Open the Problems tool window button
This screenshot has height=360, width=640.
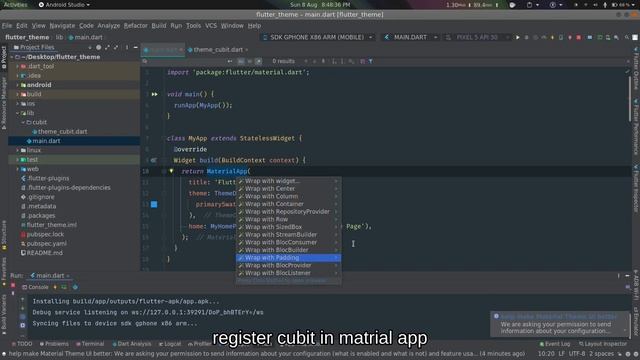coord(53,344)
